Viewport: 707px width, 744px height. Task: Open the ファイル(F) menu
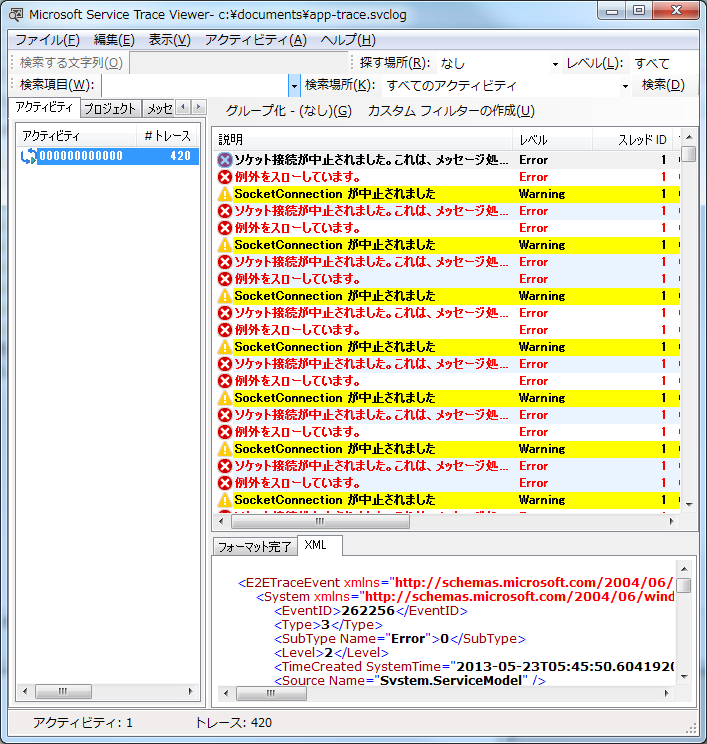47,40
